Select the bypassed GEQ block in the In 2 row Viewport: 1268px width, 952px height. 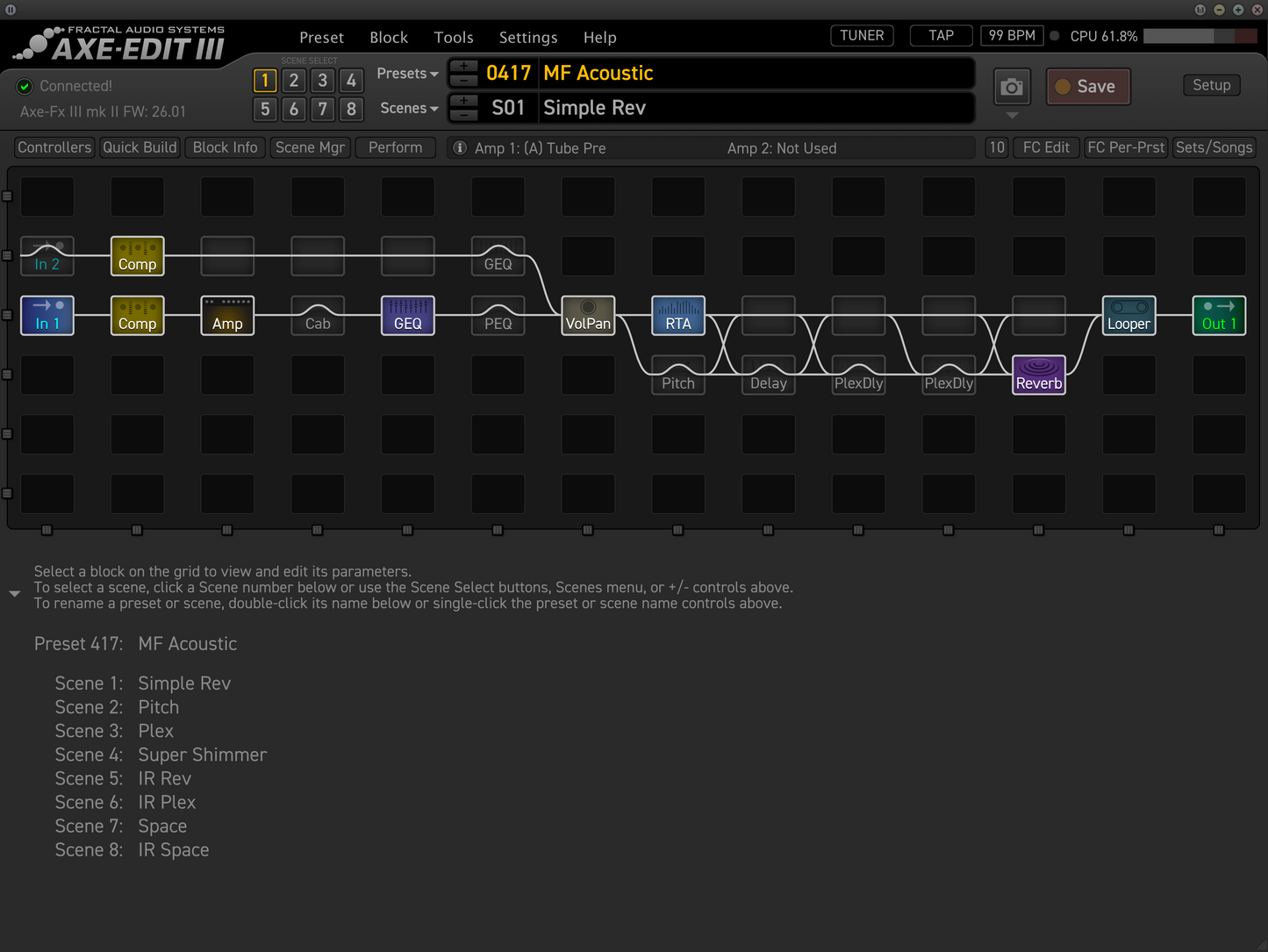[498, 256]
